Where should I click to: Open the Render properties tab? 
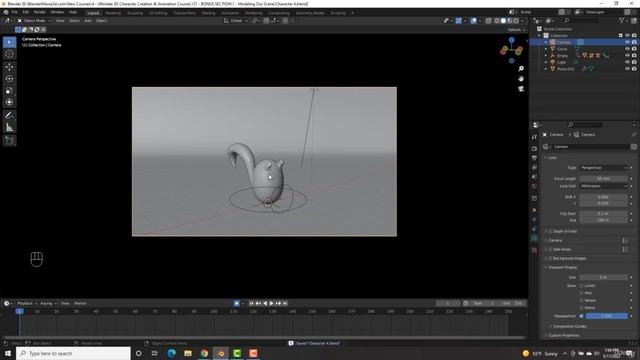534,149
